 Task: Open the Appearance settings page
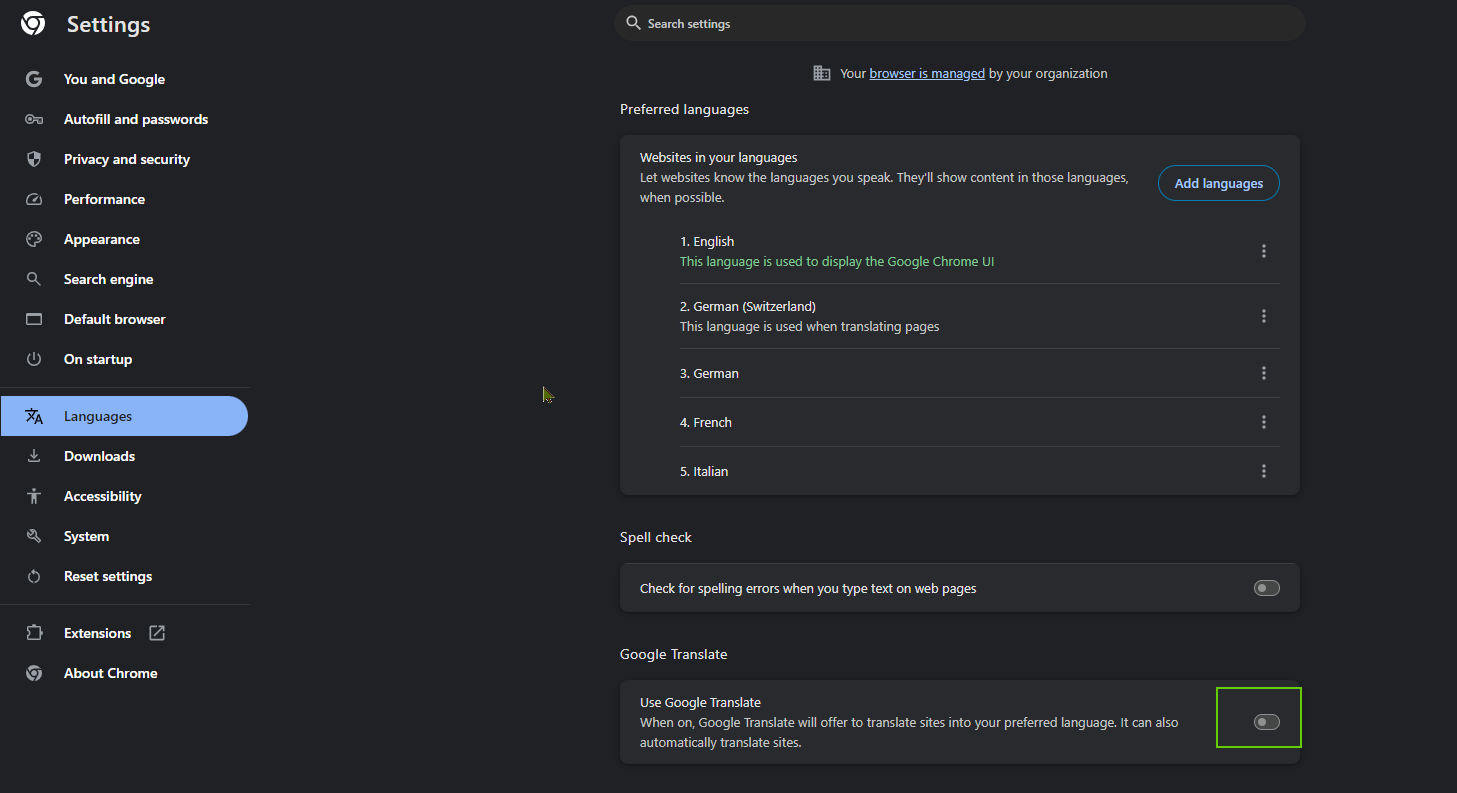click(x=124, y=239)
